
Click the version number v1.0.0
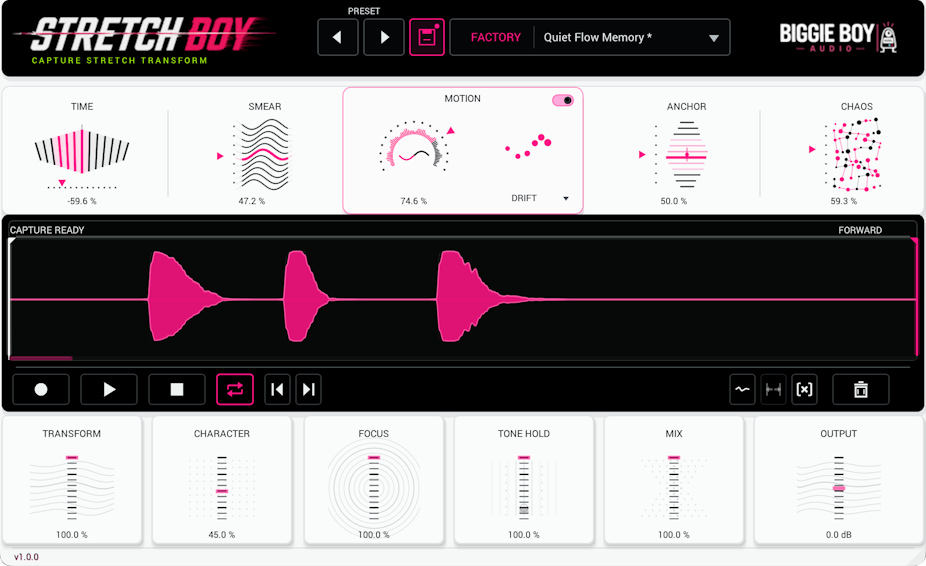click(27, 557)
